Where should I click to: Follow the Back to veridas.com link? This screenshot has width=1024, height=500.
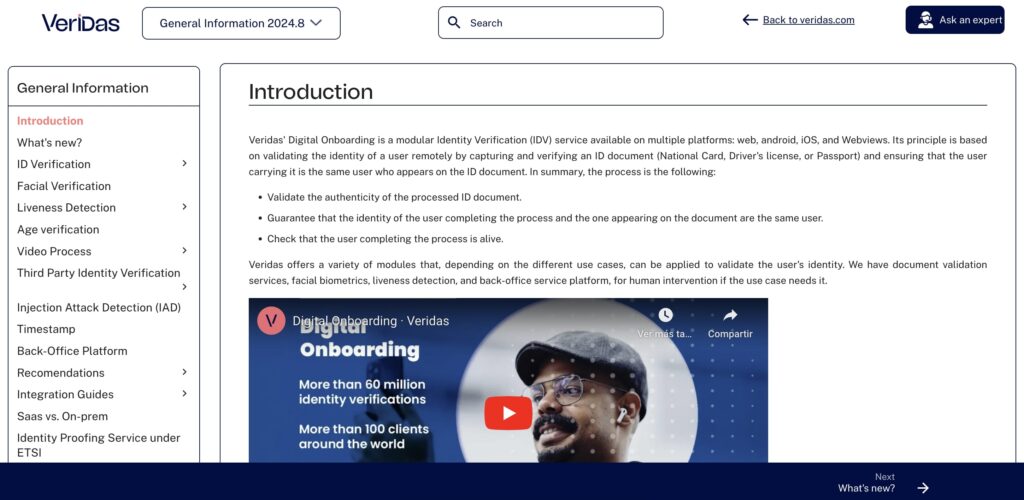coord(808,20)
